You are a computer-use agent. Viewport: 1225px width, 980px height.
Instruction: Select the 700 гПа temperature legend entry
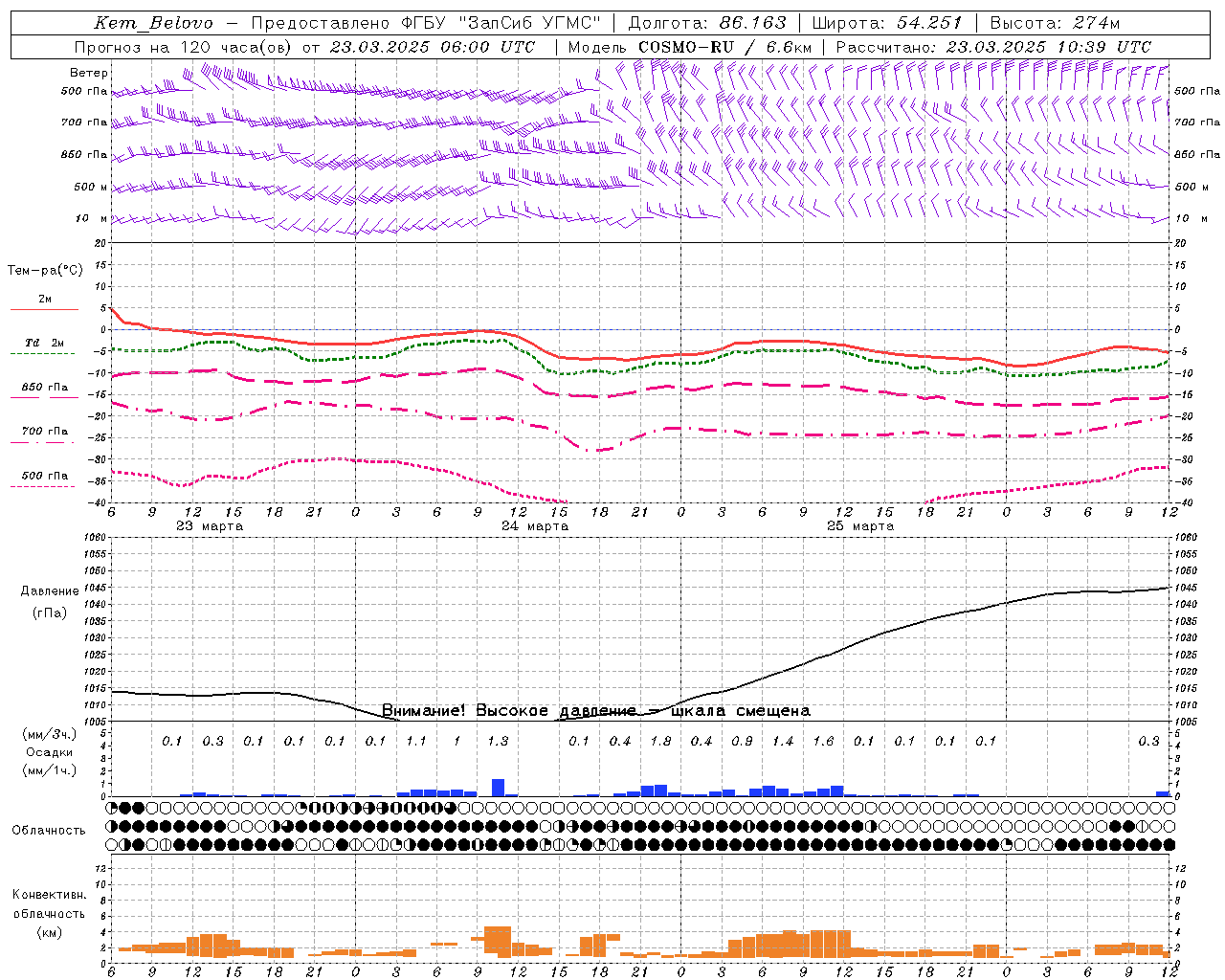45,432
